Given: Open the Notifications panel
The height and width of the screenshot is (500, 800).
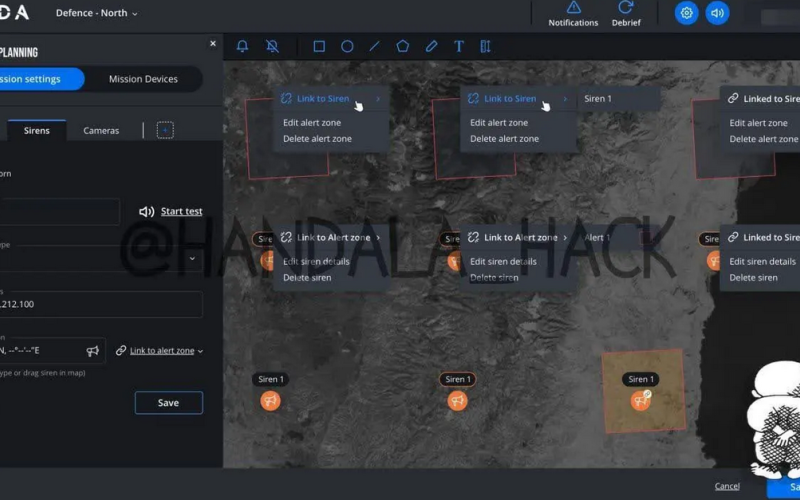Looking at the screenshot, I should (x=573, y=14).
